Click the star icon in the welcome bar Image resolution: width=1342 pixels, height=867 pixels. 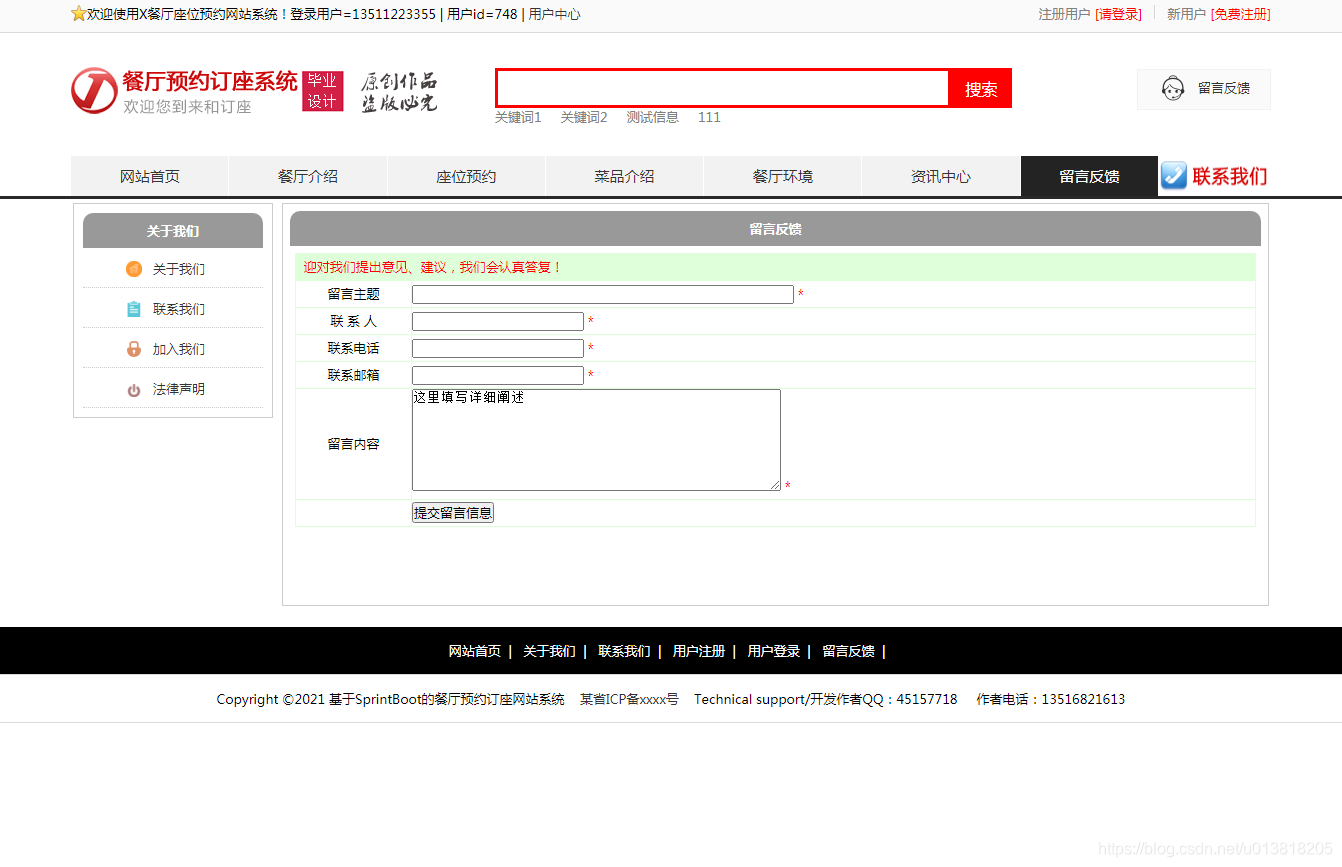(78, 14)
